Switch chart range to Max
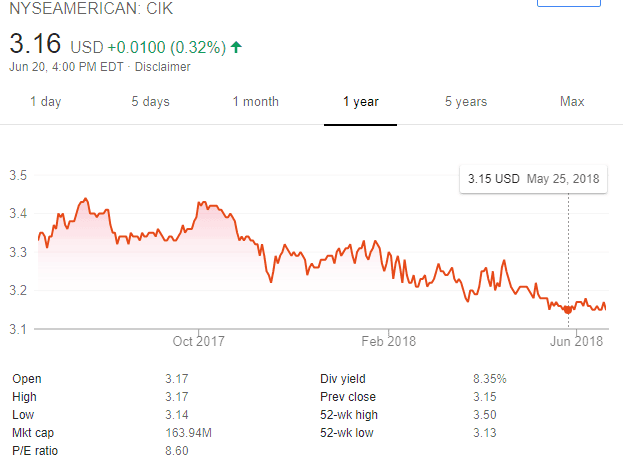 pyautogui.click(x=572, y=102)
